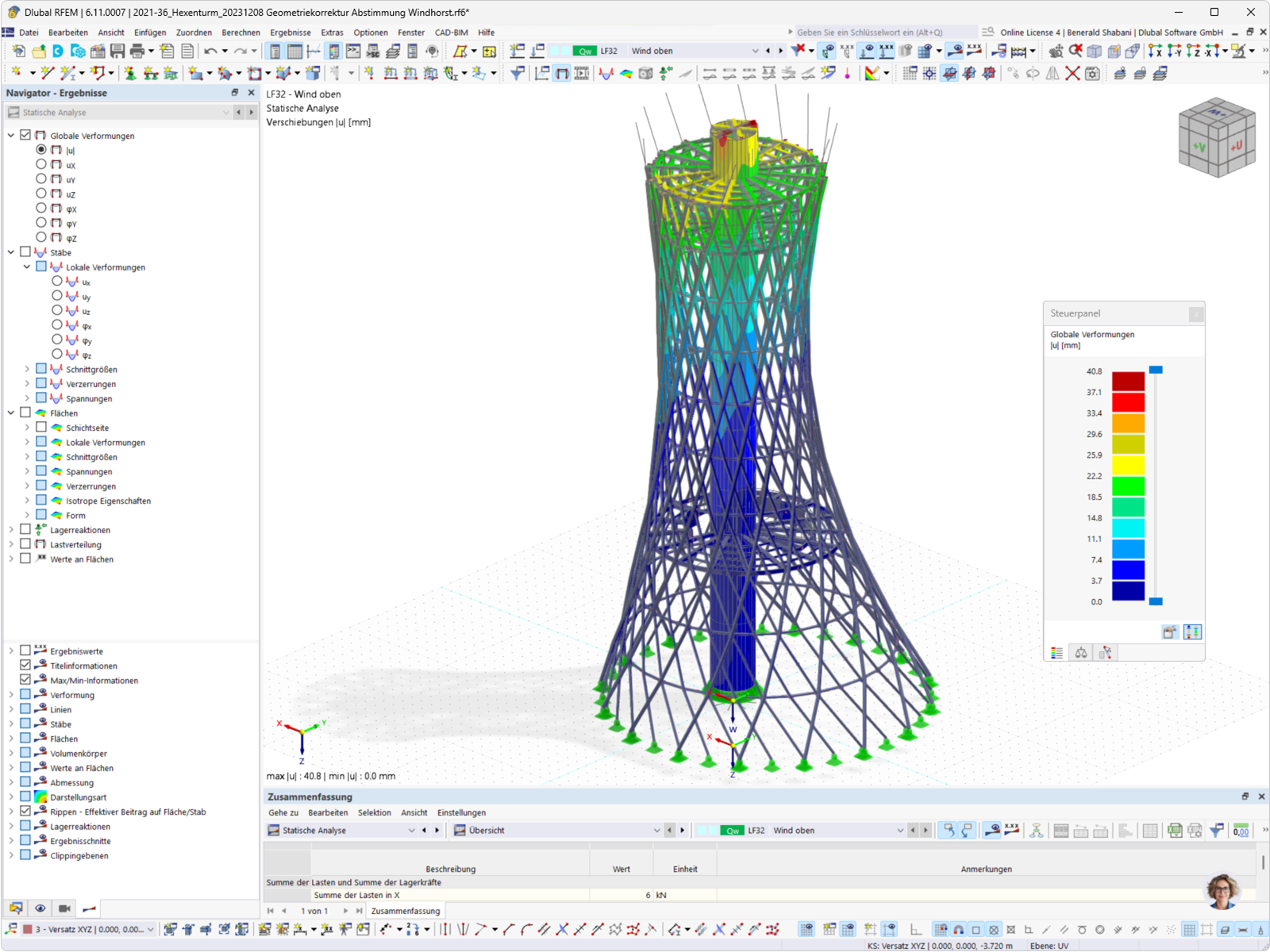
Task: Open the Navigator data tab icon
Action: [x=16, y=908]
